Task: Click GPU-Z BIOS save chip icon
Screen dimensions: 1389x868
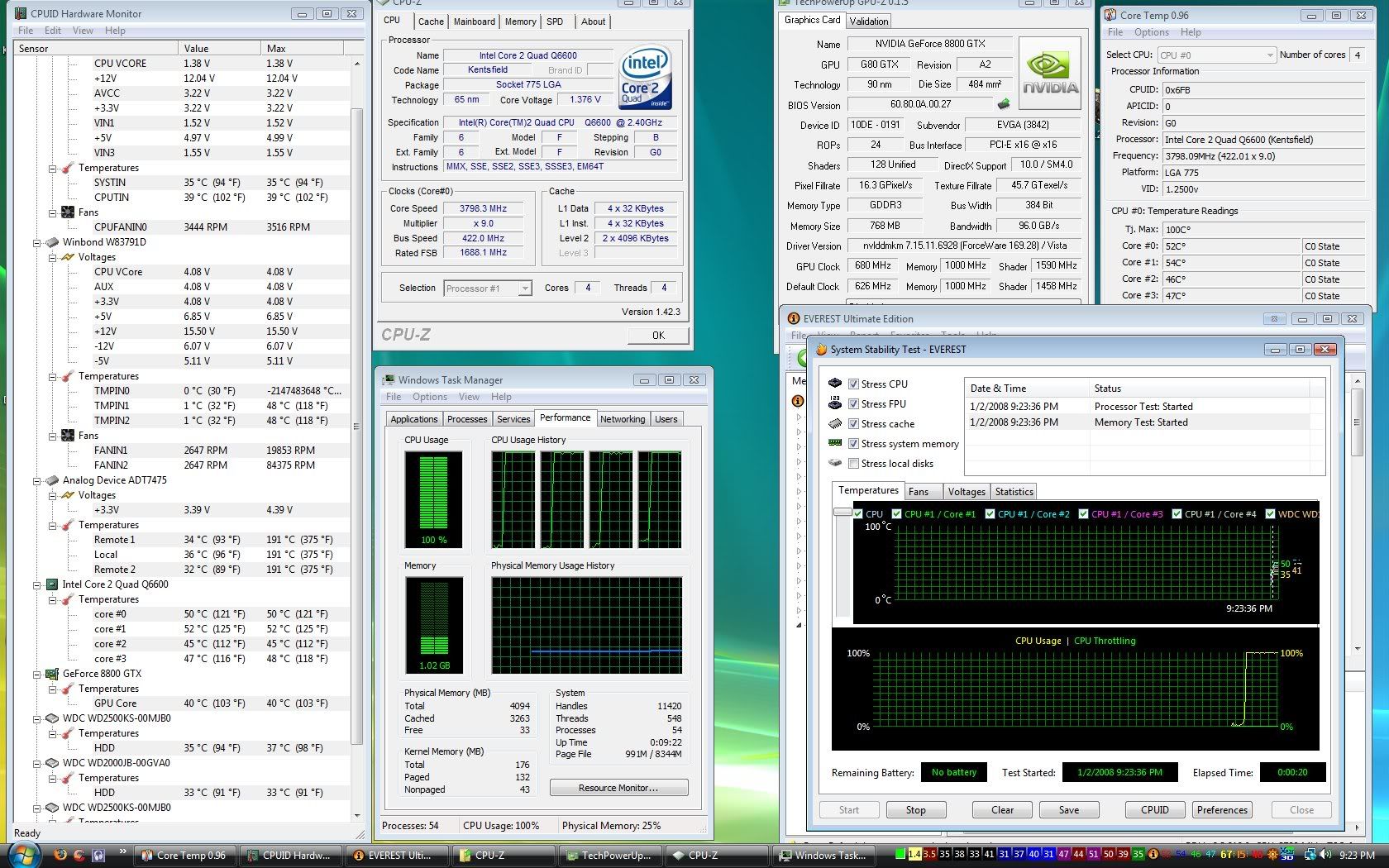Action: tap(1004, 104)
